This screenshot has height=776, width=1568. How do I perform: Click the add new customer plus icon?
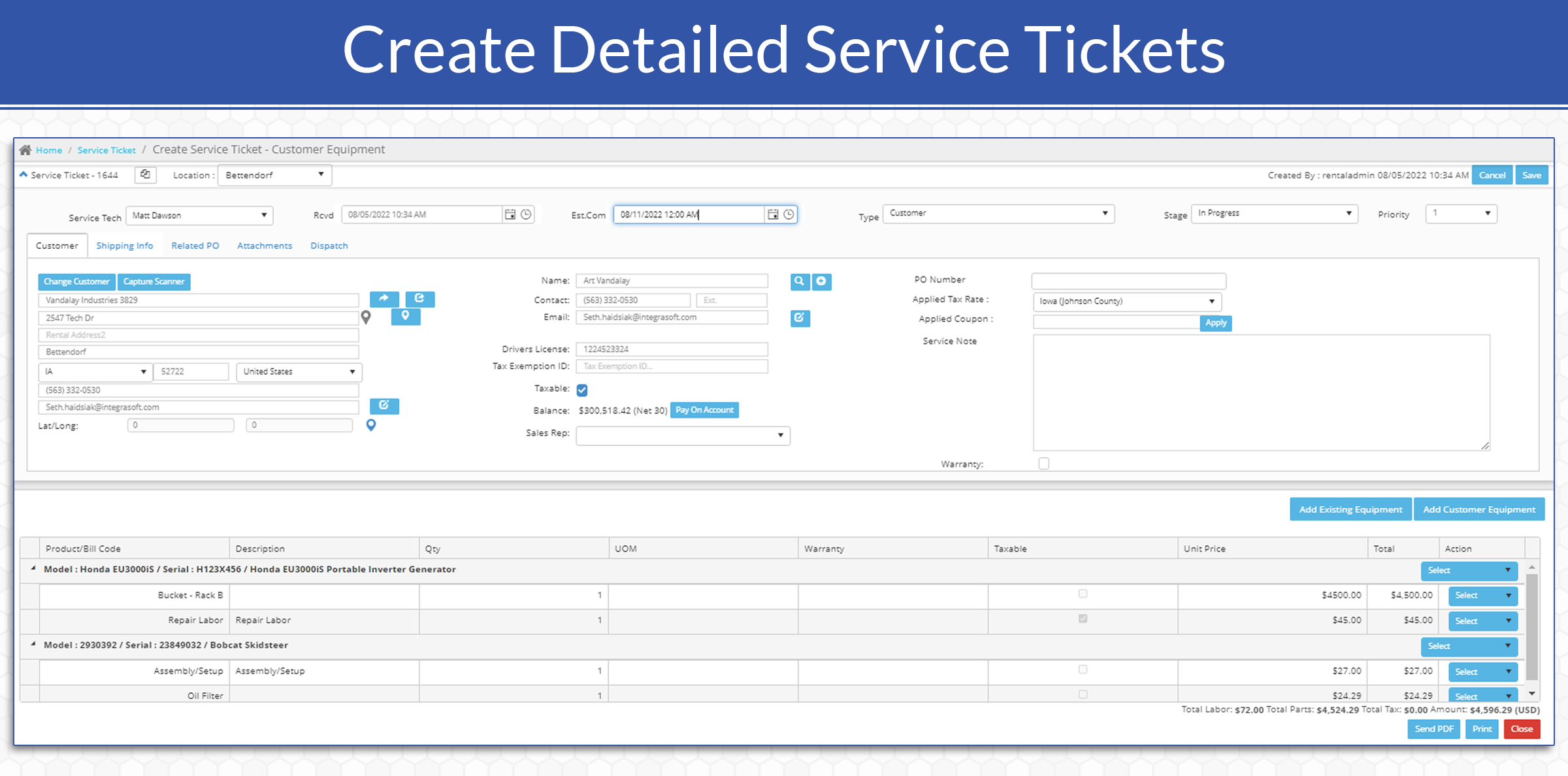pyautogui.click(x=821, y=282)
